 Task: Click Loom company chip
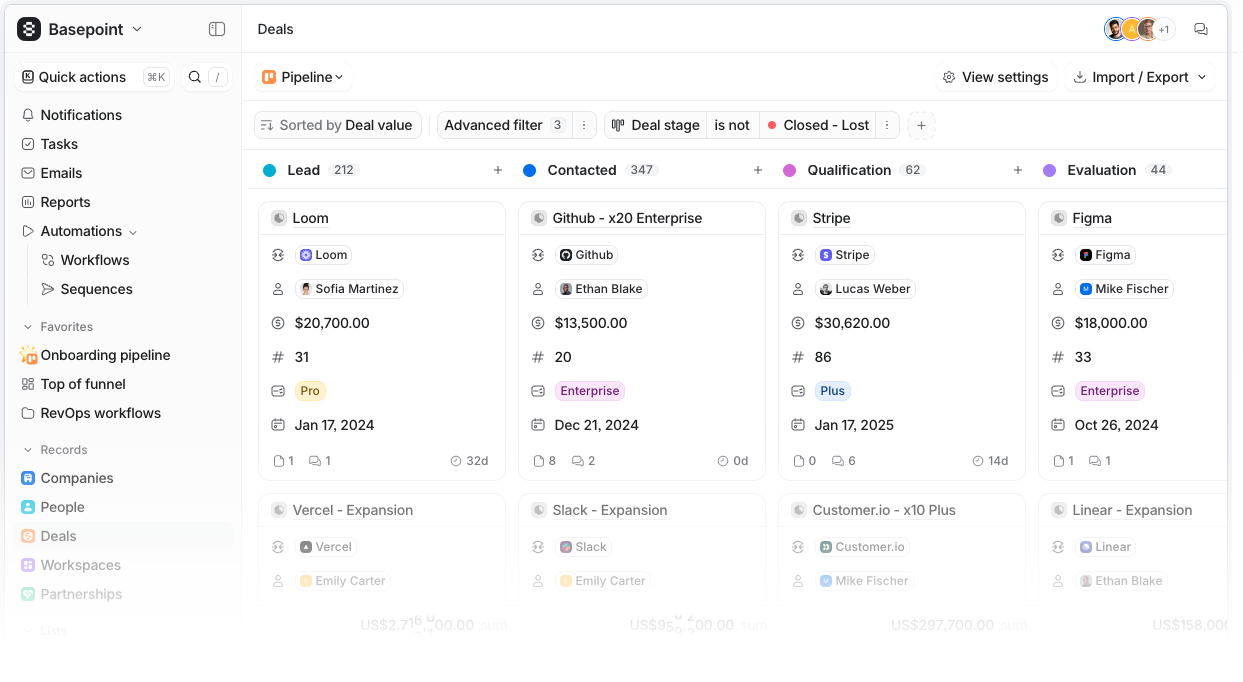(x=324, y=255)
